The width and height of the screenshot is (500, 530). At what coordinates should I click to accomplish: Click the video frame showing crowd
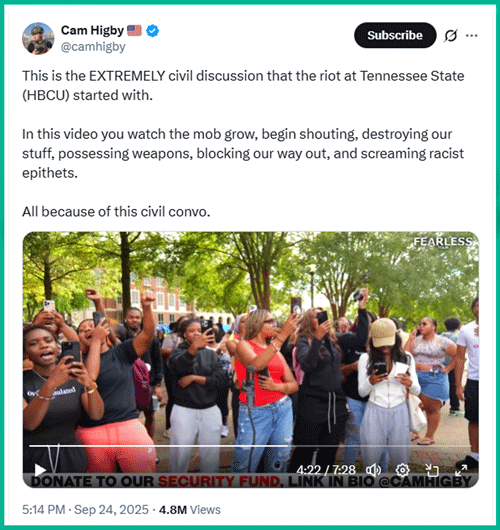pyautogui.click(x=251, y=338)
